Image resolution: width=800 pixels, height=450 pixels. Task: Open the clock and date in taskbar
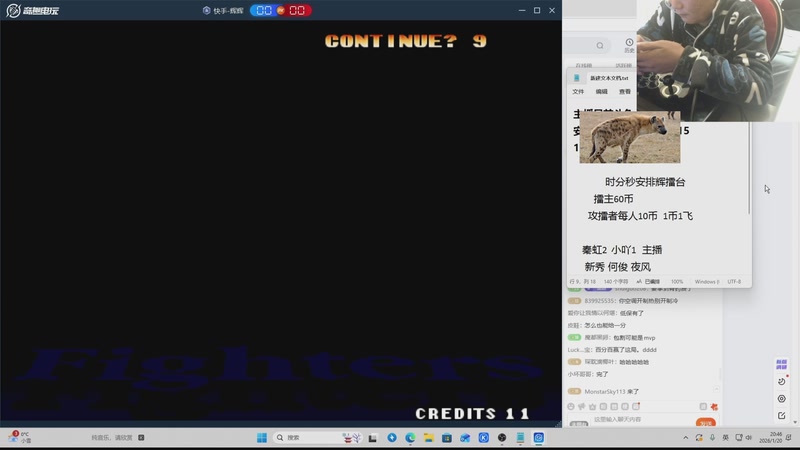(771, 437)
